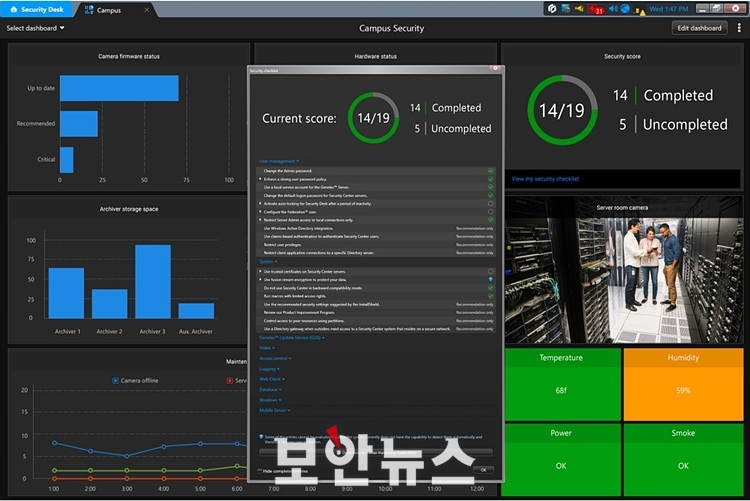Click green check for Change the Admin password
The image size is (750, 501).
(490, 171)
